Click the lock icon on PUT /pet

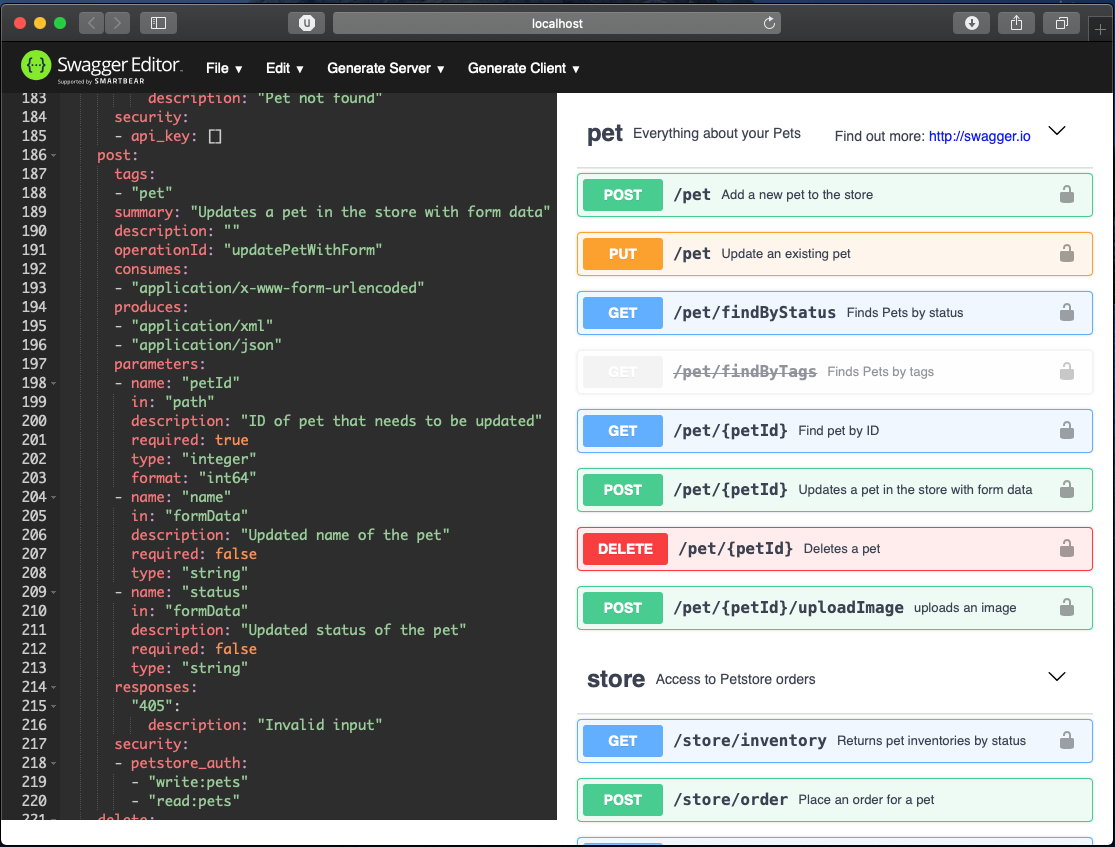1066,254
